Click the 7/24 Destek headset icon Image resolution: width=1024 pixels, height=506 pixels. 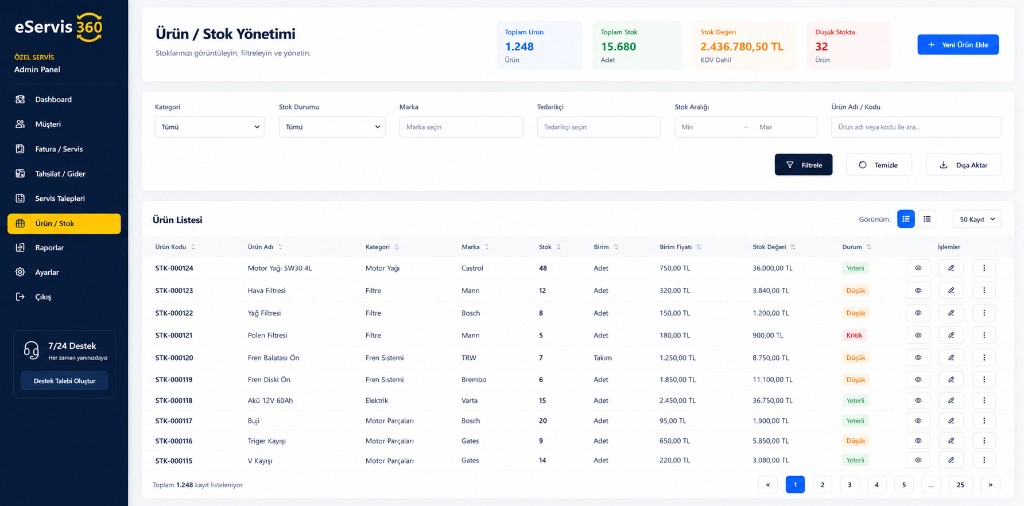coord(31,351)
